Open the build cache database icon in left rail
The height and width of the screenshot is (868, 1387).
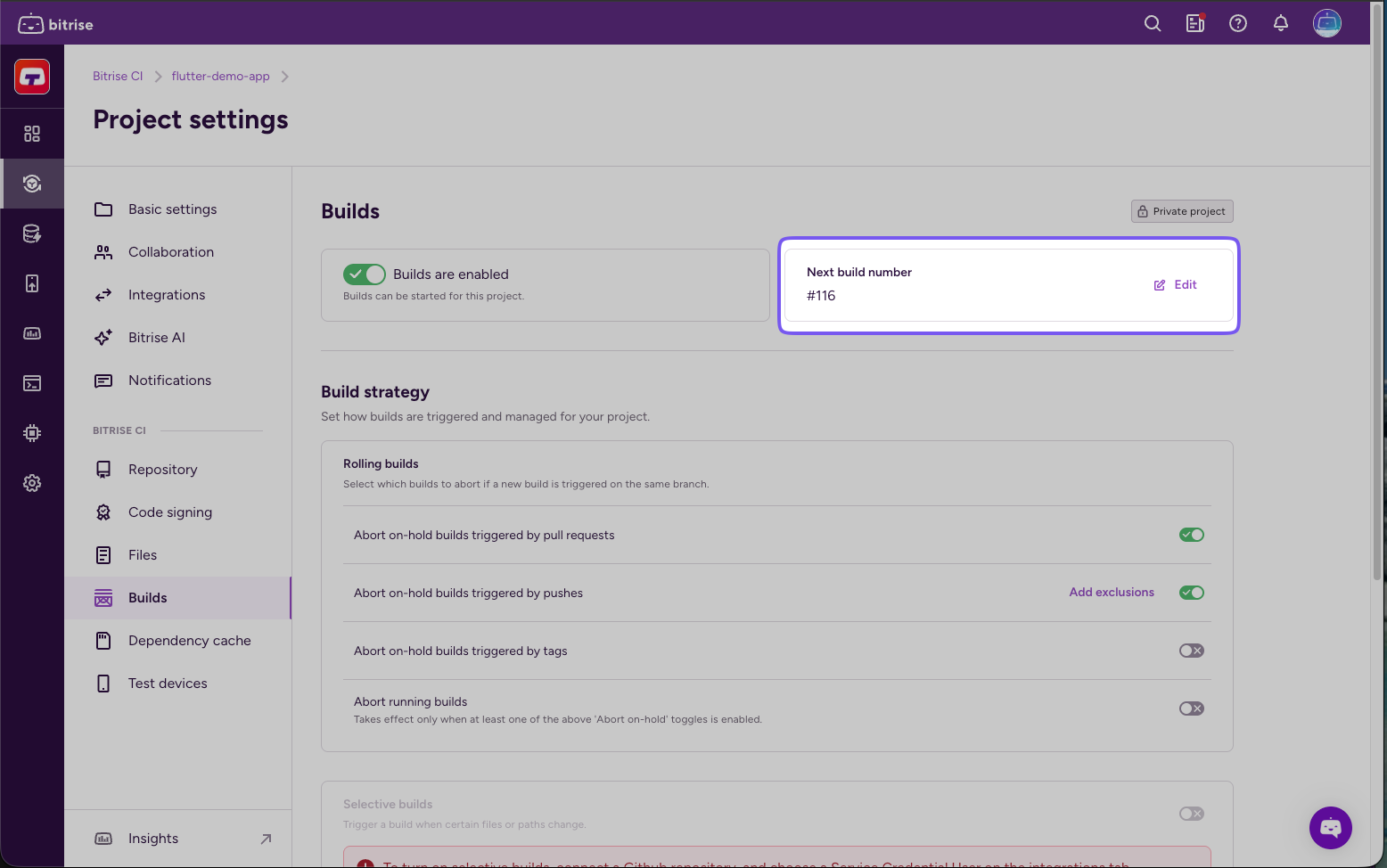pos(32,233)
